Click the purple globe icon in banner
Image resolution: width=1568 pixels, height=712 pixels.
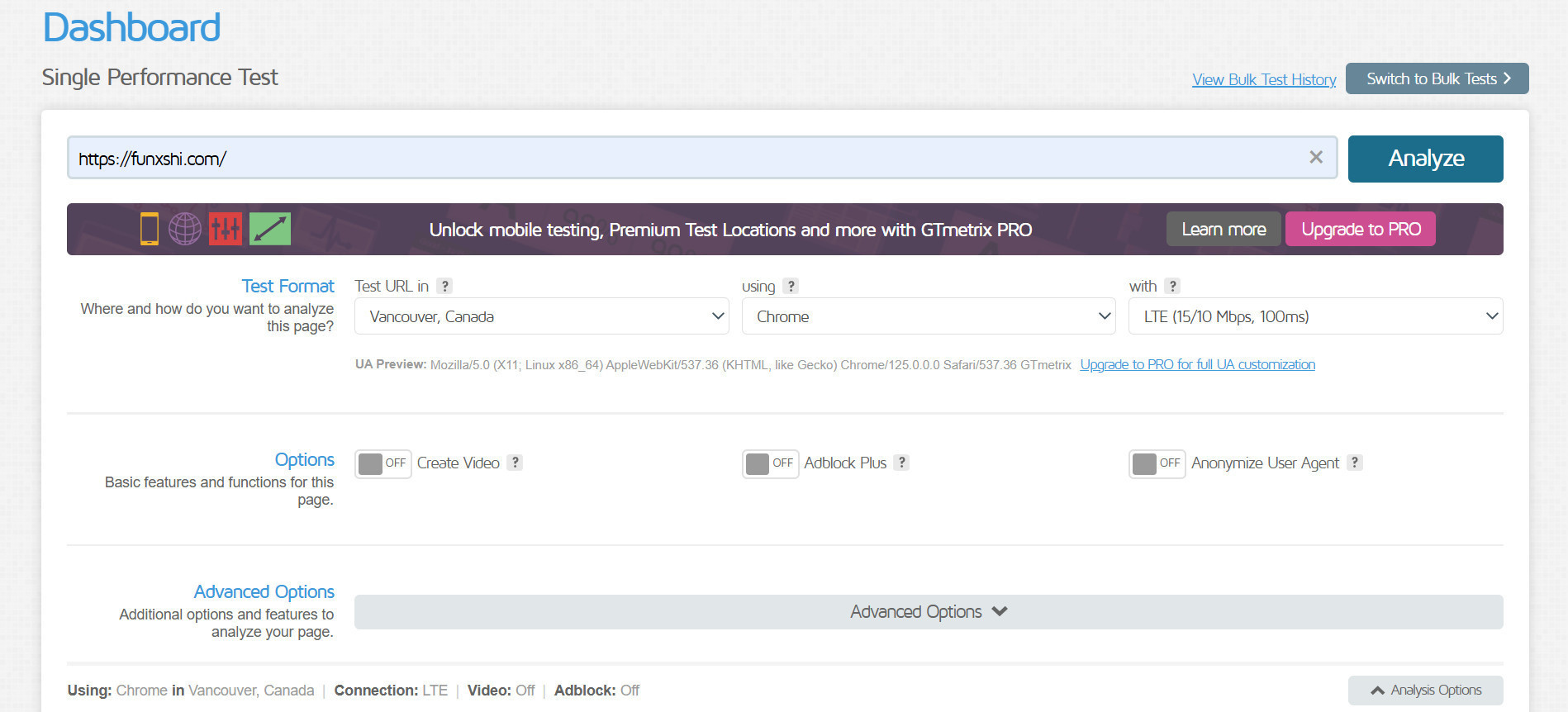pos(185,229)
